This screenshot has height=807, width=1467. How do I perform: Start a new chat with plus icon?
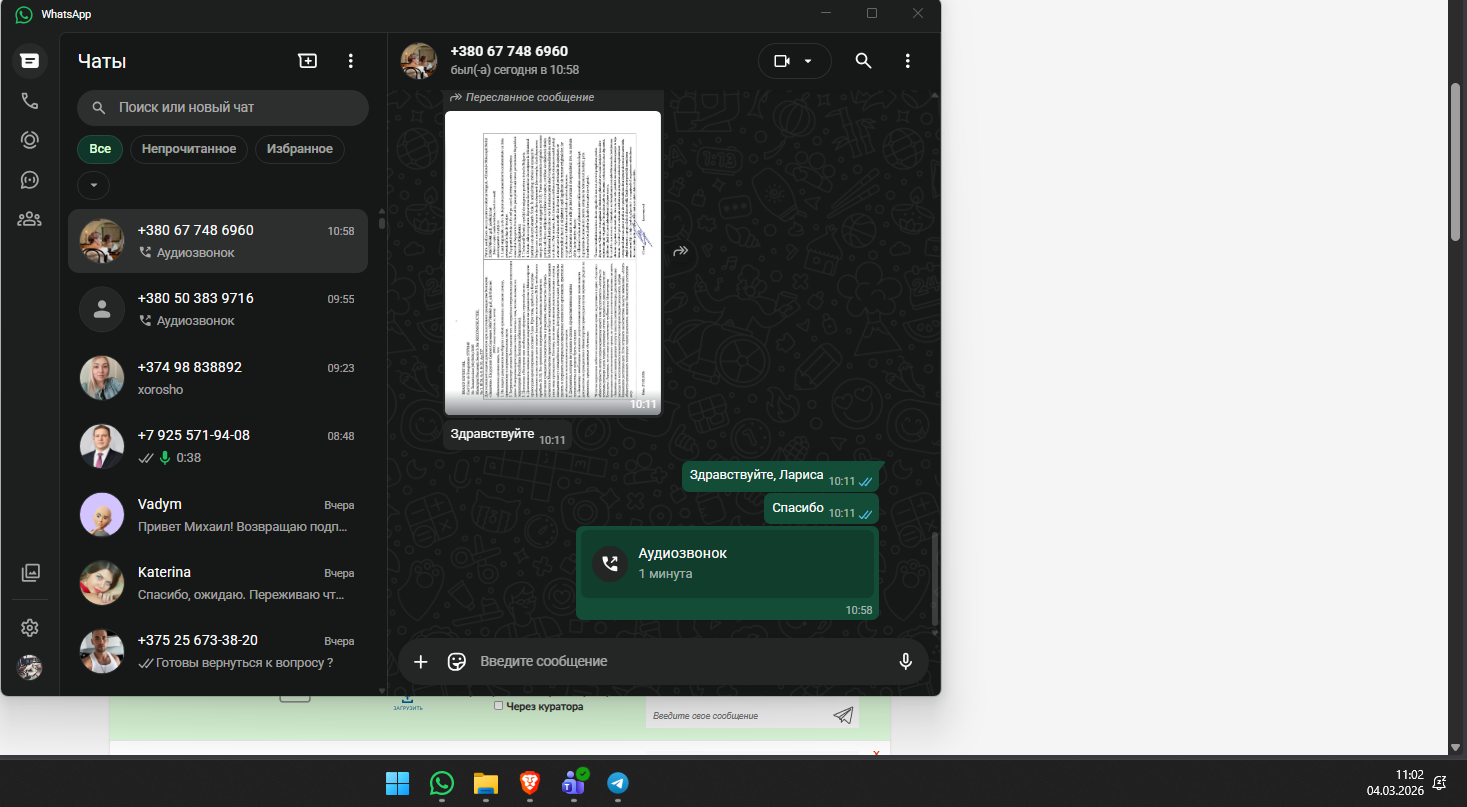[308, 61]
